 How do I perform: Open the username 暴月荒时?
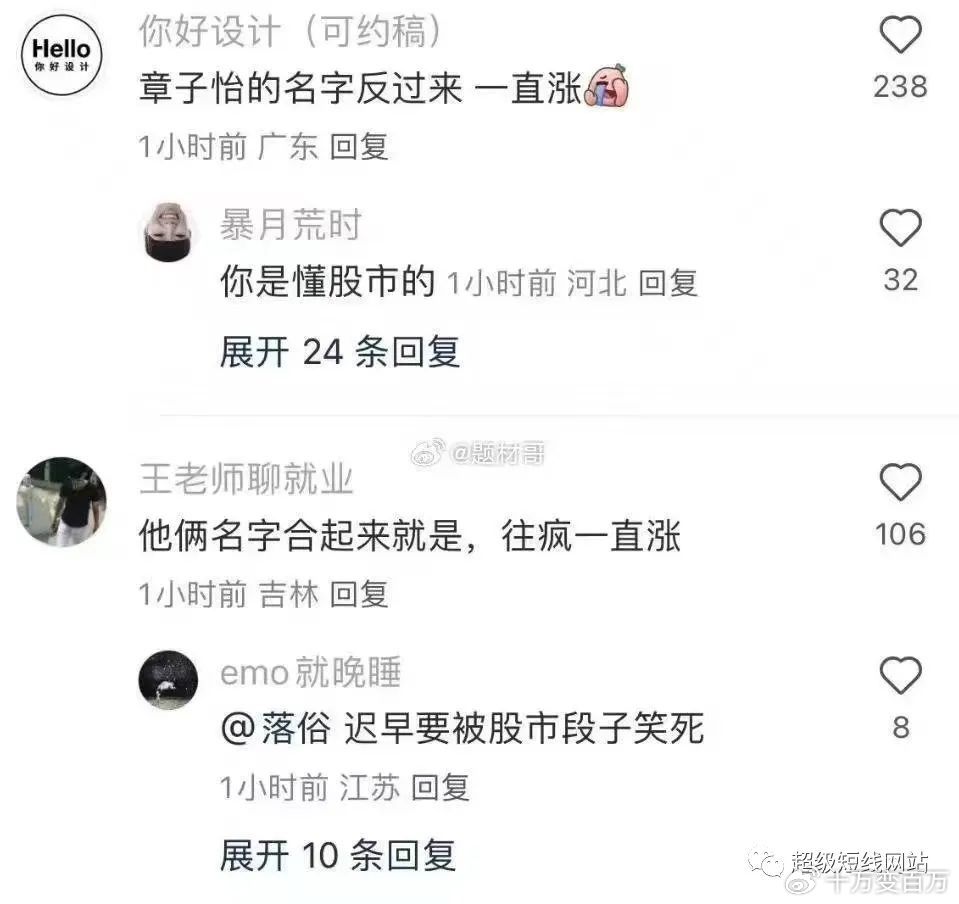[291, 224]
